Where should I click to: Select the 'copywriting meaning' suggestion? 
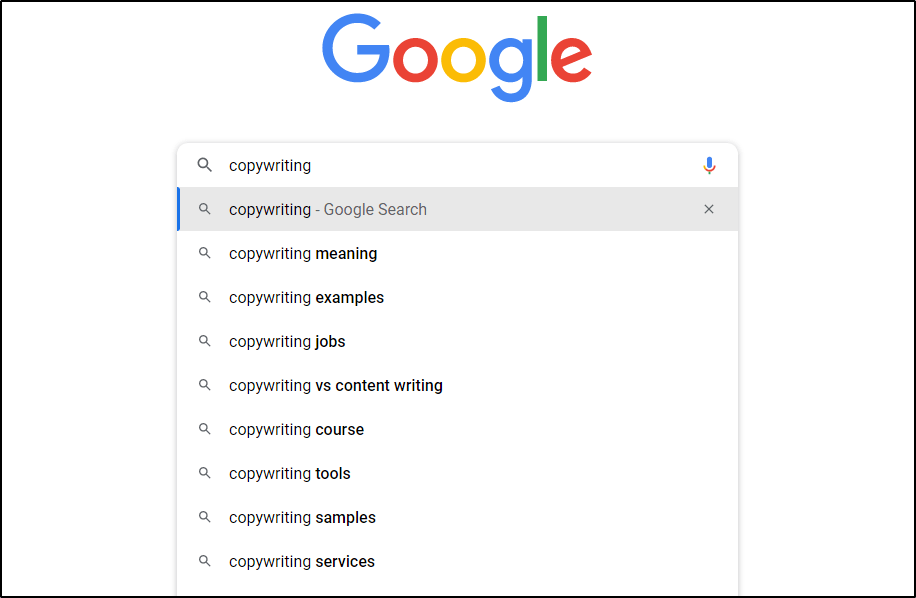(303, 253)
